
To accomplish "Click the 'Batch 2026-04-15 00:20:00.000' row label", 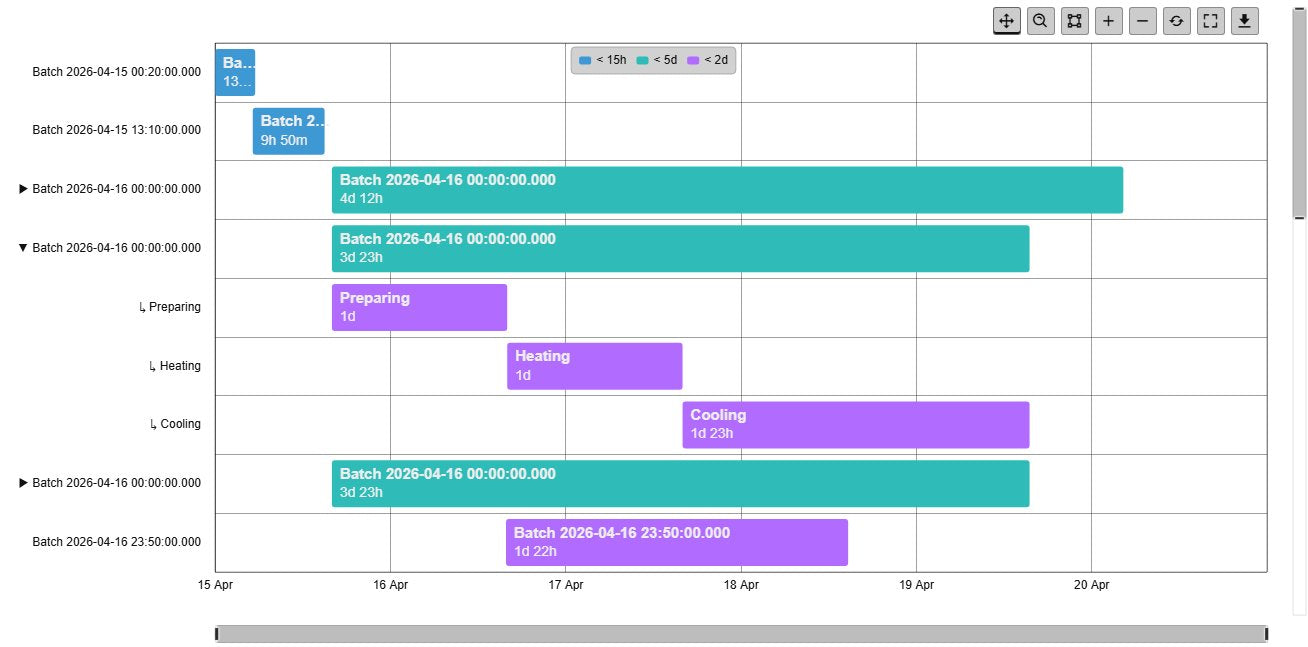I will (x=116, y=72).
